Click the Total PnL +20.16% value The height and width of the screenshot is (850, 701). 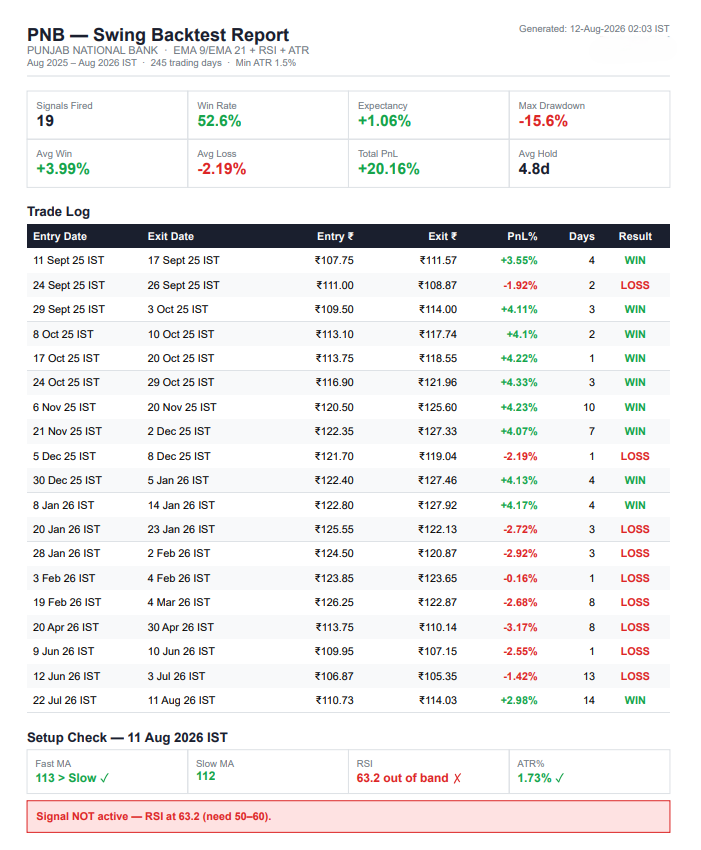pos(388,169)
